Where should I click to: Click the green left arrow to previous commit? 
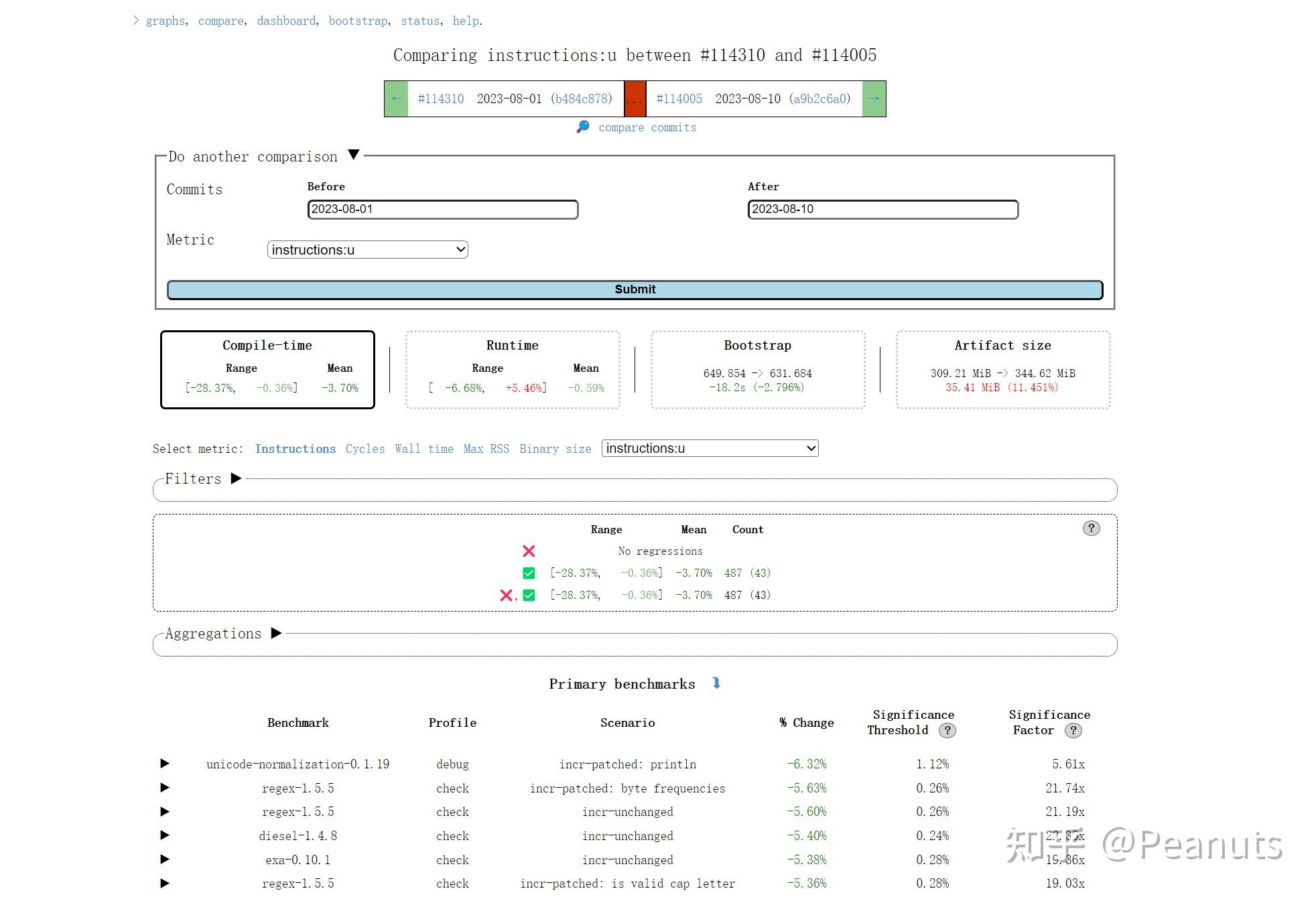coord(395,98)
